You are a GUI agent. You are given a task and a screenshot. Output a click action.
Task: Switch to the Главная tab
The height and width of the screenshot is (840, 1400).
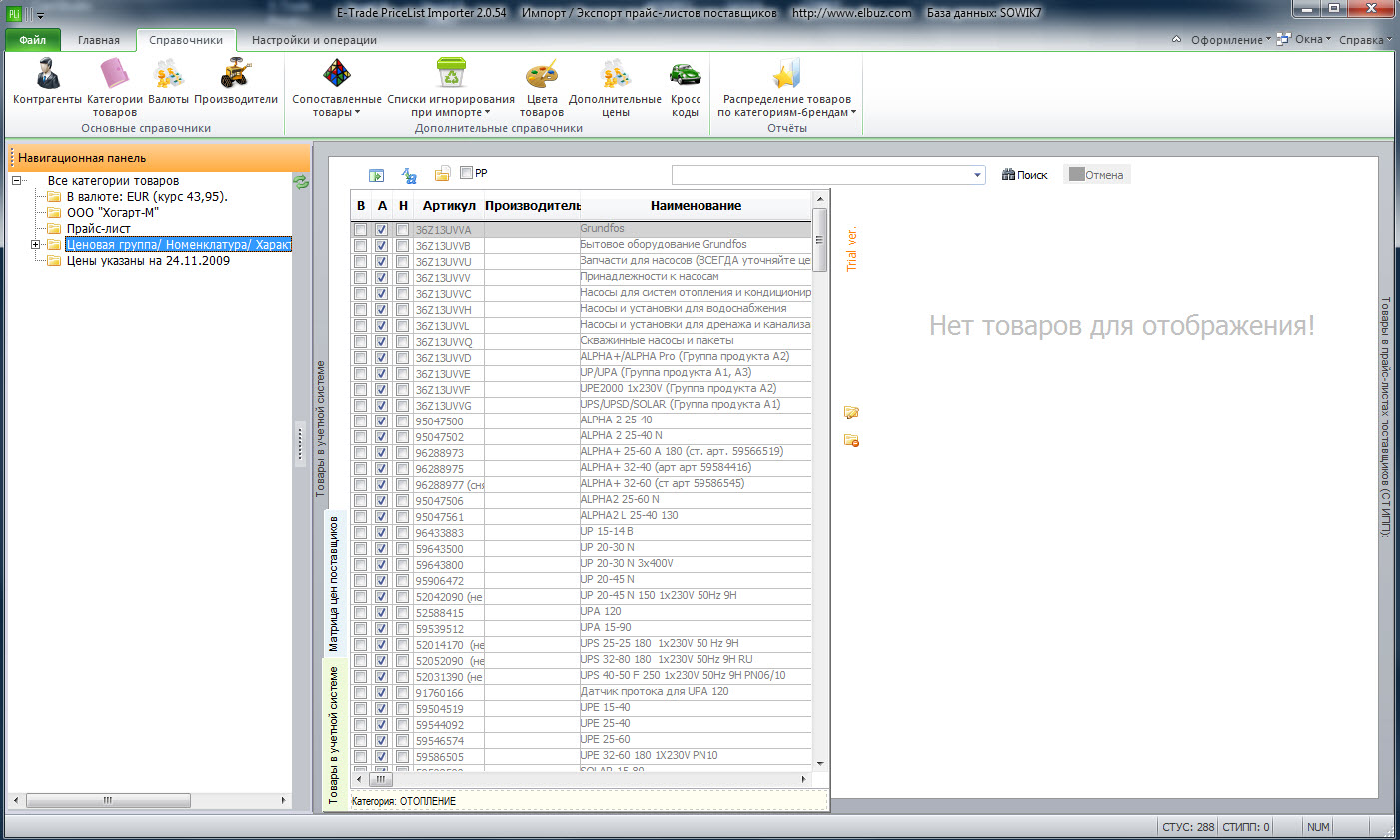[x=99, y=40]
